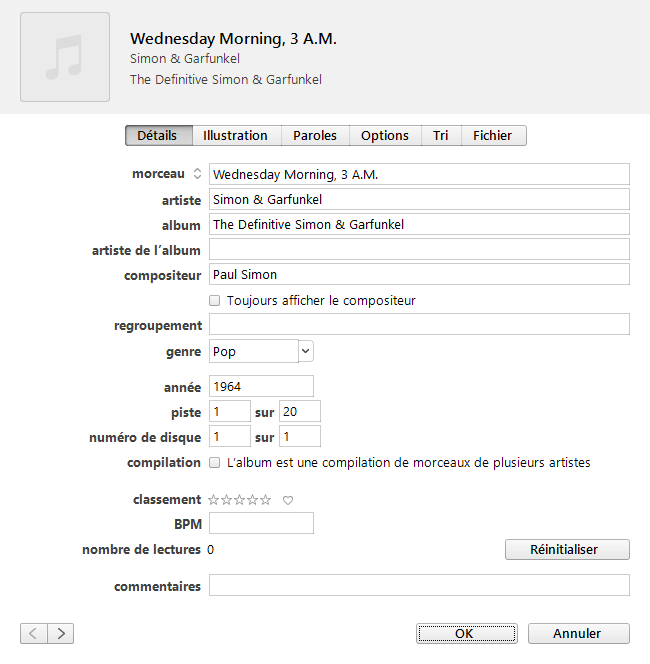The image size is (650, 664).
Task: Click the année field showing 1964
Action: [x=261, y=386]
